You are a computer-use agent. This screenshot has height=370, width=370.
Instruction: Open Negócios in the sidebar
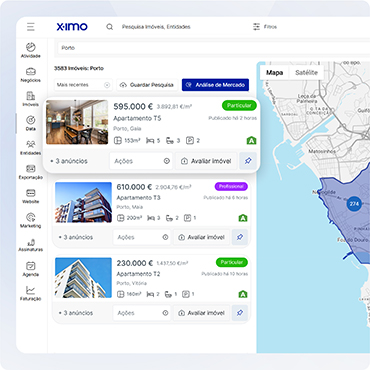click(31, 75)
